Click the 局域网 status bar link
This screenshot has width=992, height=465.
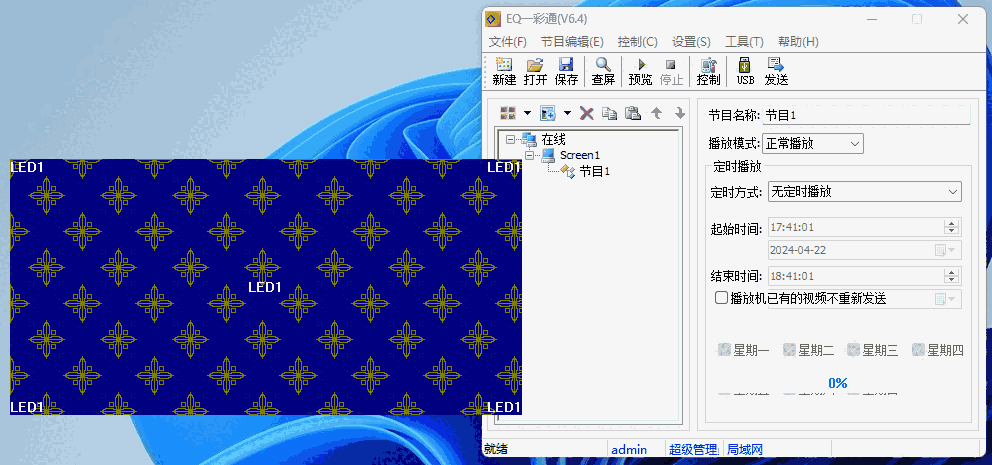(745, 450)
